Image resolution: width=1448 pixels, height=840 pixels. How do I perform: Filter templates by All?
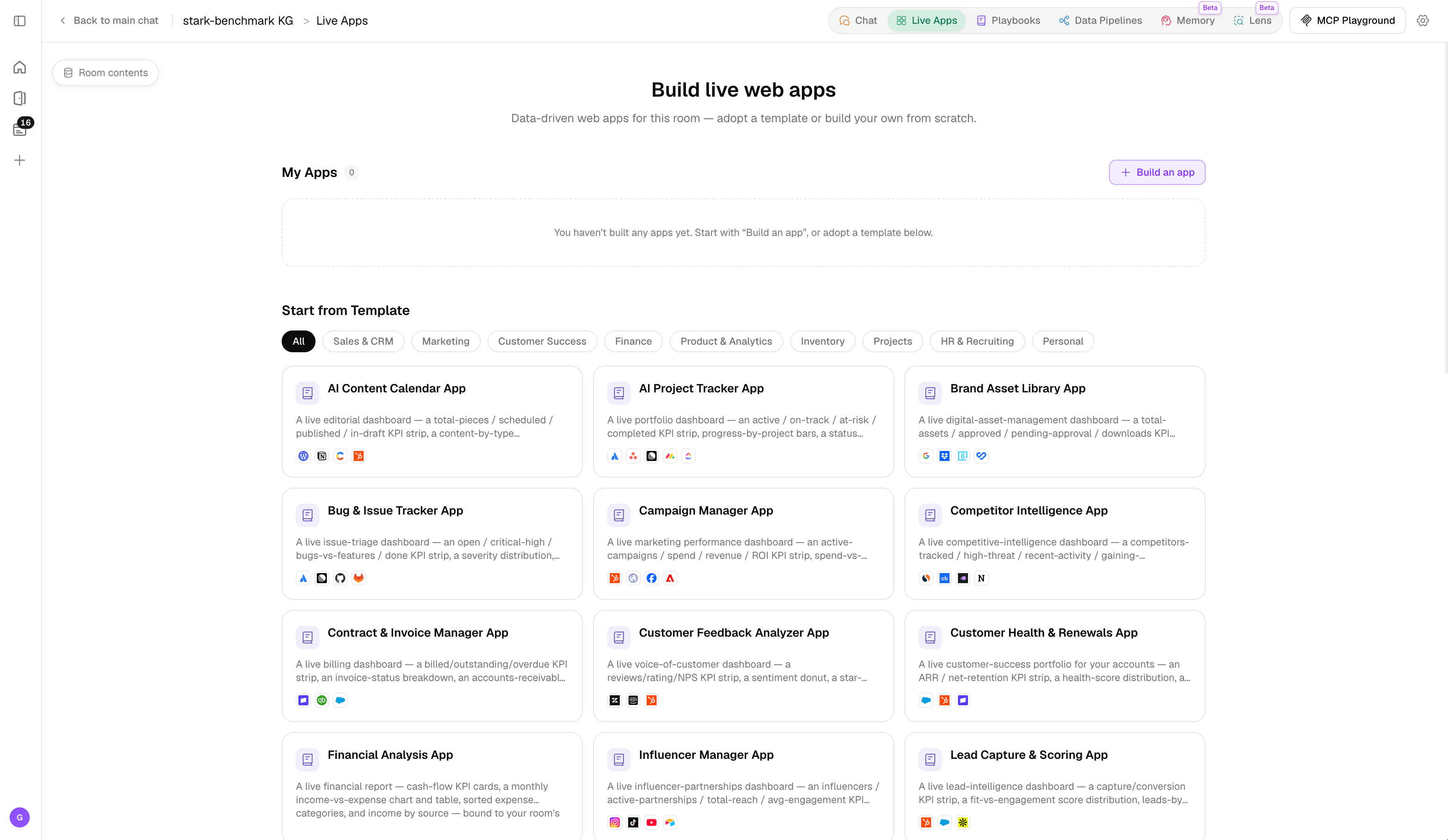[x=298, y=341]
